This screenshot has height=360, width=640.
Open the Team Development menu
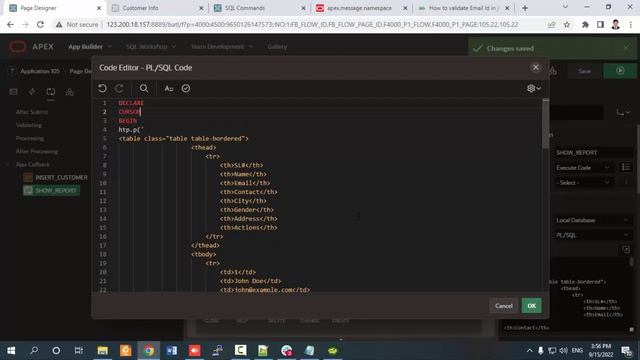222,47
